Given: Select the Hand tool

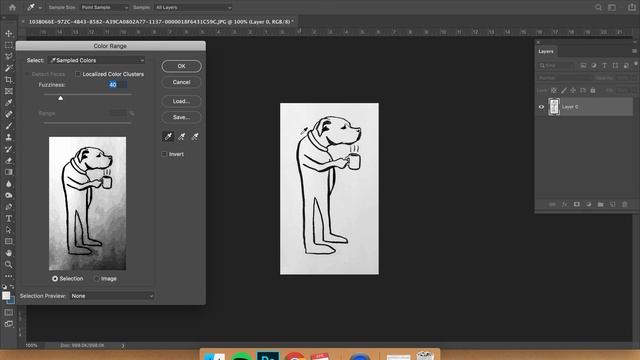Looking at the screenshot, I should click(9, 253).
